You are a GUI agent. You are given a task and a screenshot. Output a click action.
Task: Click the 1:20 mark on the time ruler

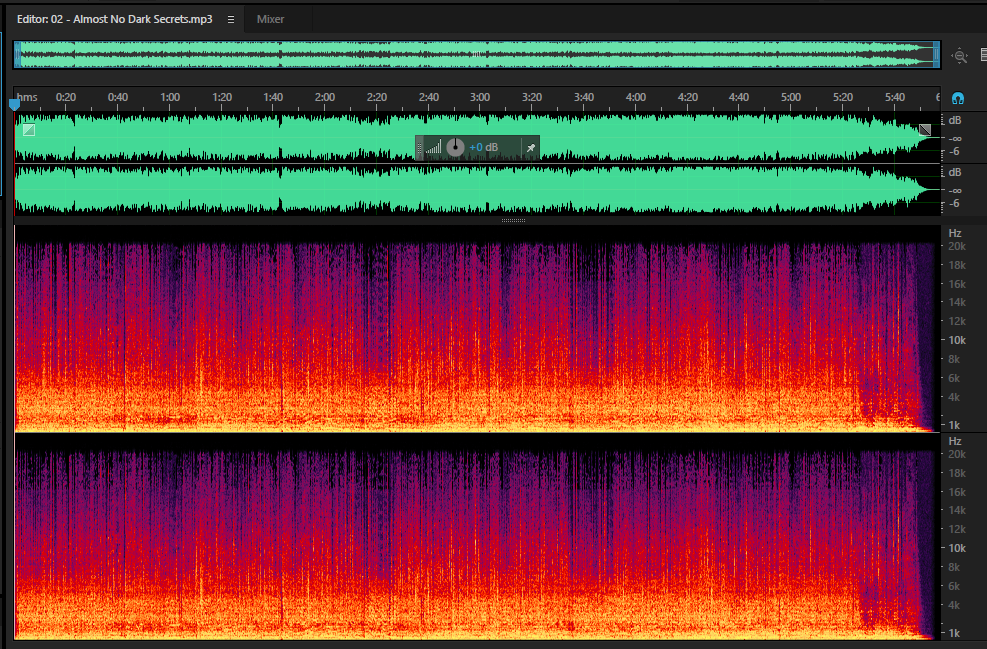(x=222, y=97)
